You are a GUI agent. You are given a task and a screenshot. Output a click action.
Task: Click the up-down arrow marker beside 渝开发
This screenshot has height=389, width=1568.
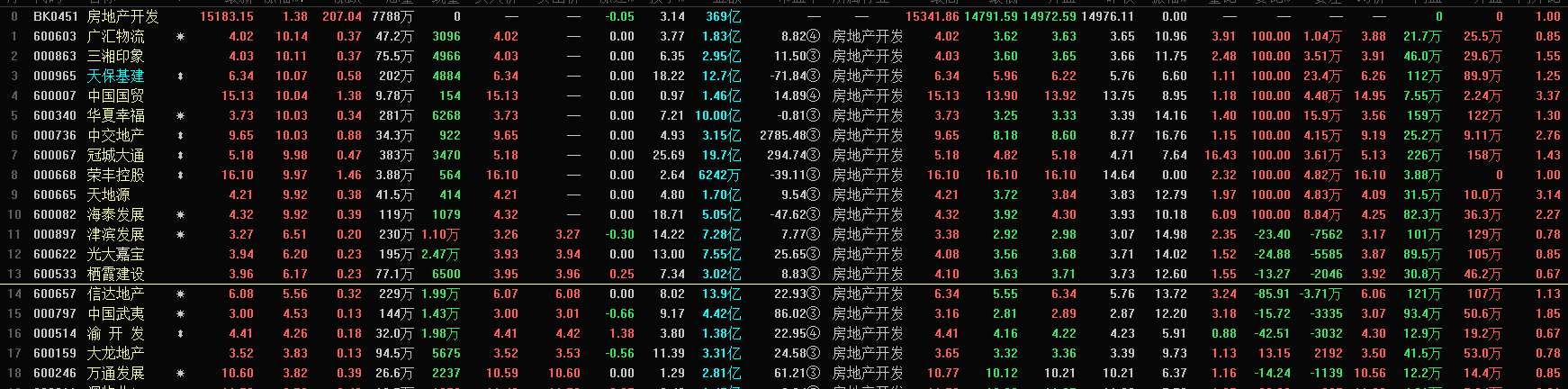181,334
